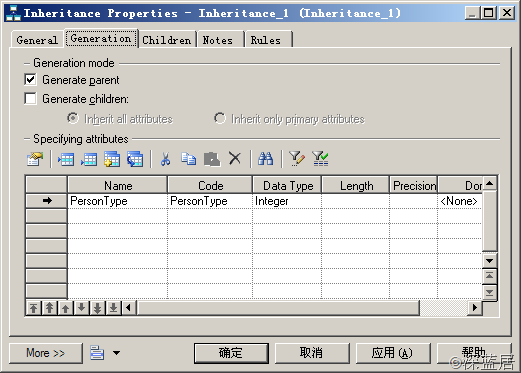Click the grid's horizontal scrollbar thumb

click(x=278, y=308)
